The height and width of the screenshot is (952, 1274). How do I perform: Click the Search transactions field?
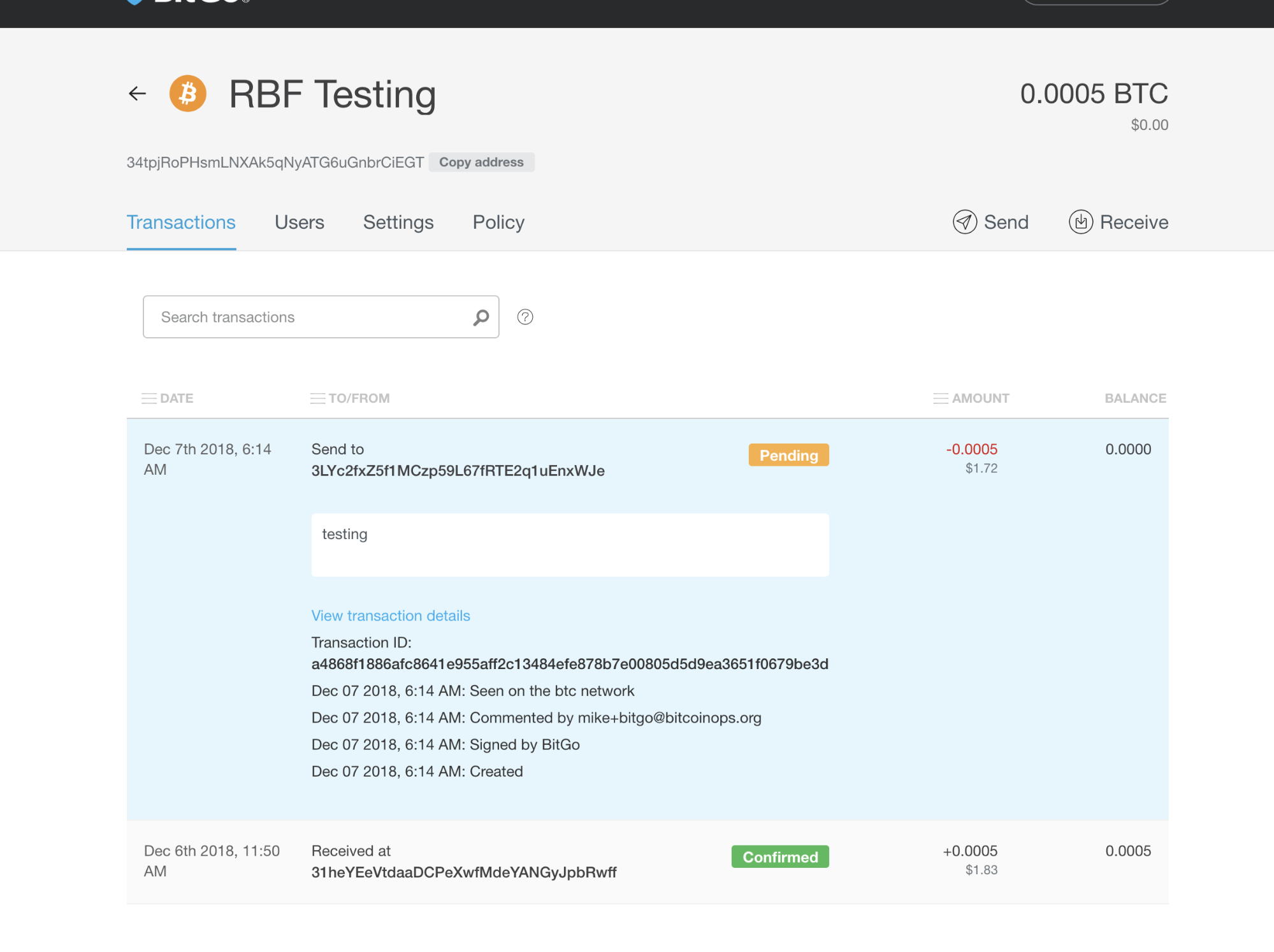point(321,317)
